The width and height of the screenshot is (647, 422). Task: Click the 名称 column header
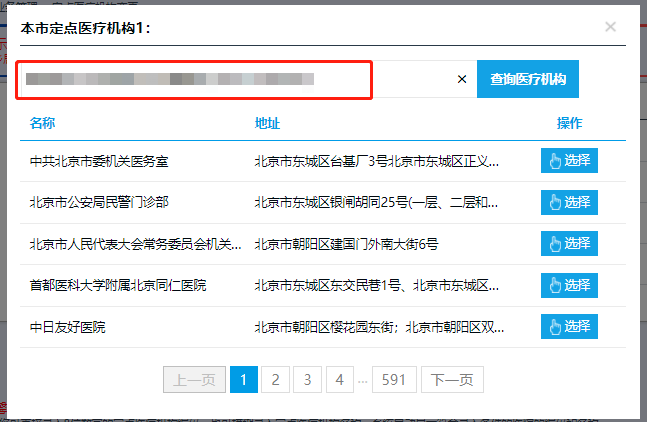(42, 123)
